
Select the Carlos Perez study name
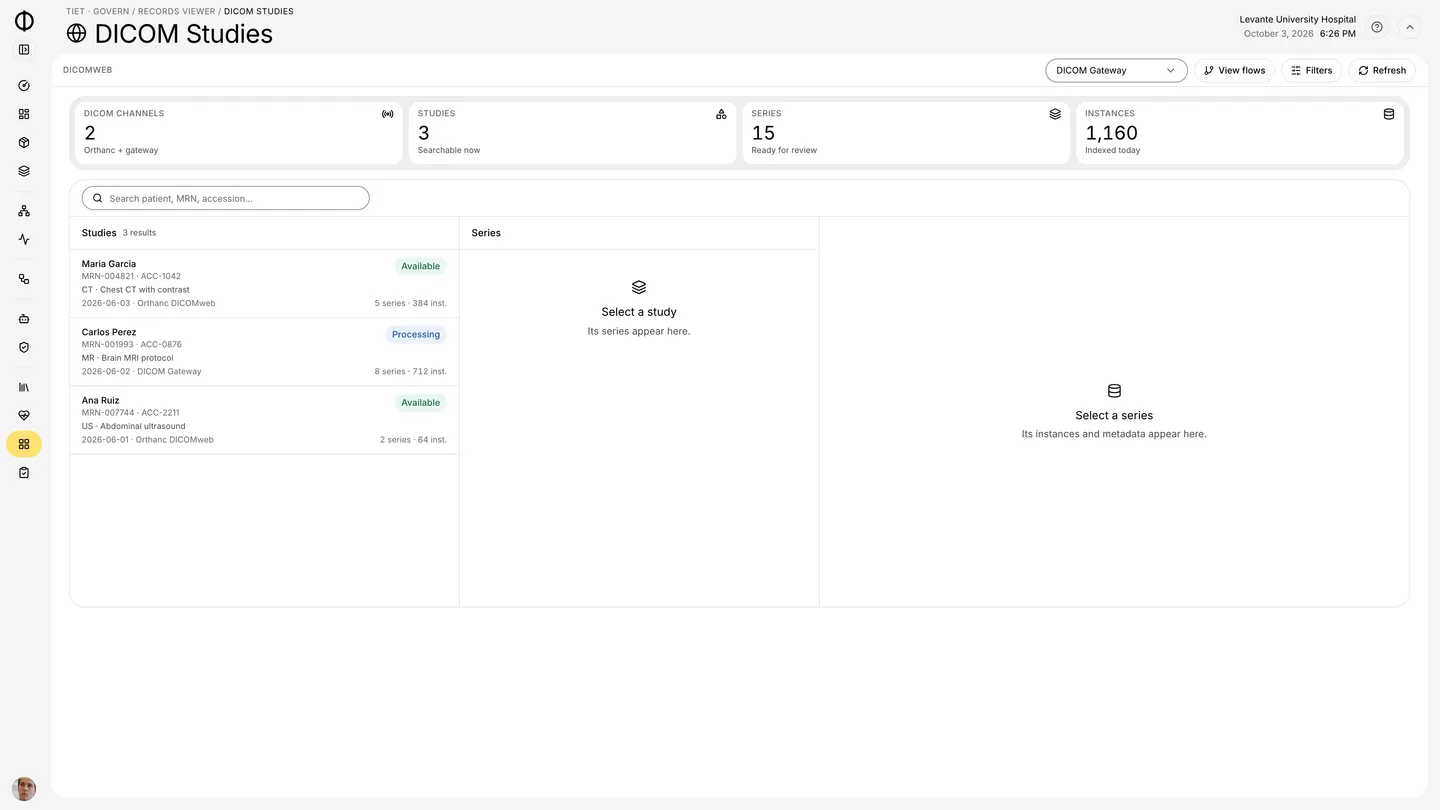point(109,332)
